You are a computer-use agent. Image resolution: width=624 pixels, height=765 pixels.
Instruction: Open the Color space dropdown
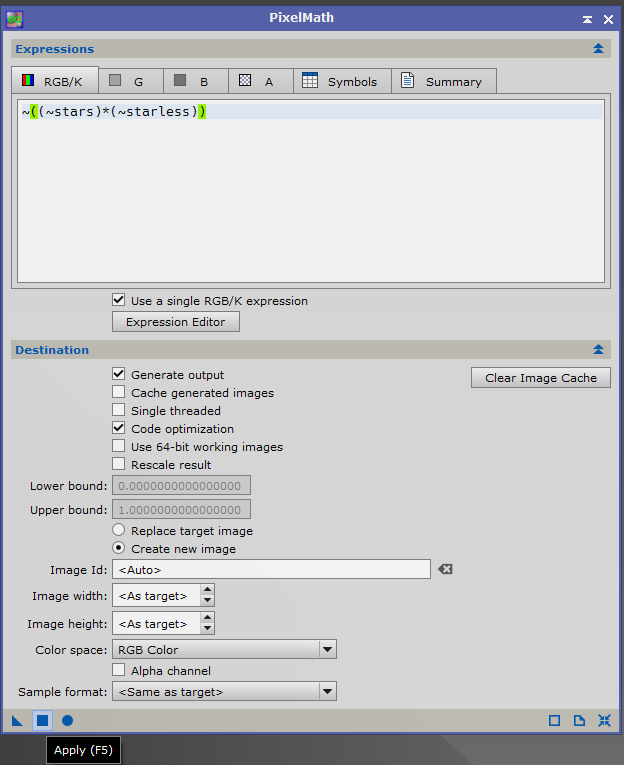click(224, 650)
